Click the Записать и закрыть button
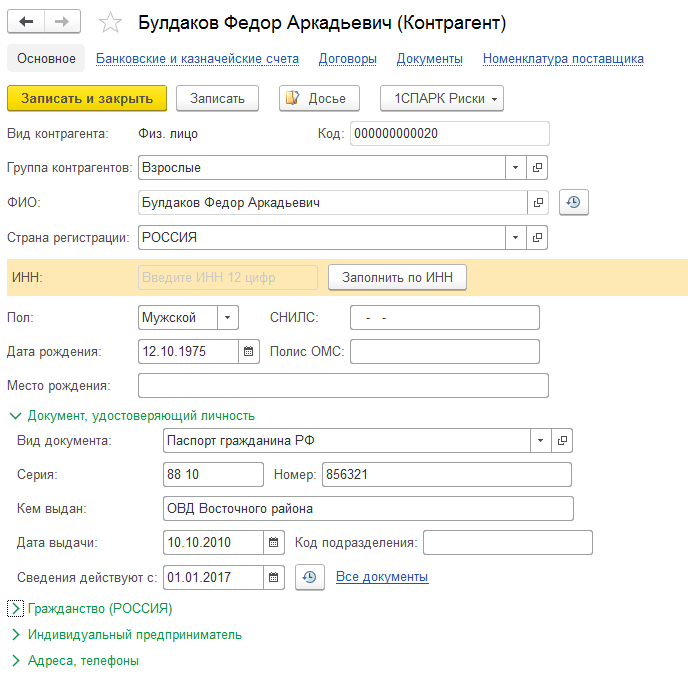Viewport: 688px width, 682px height. pos(87,98)
